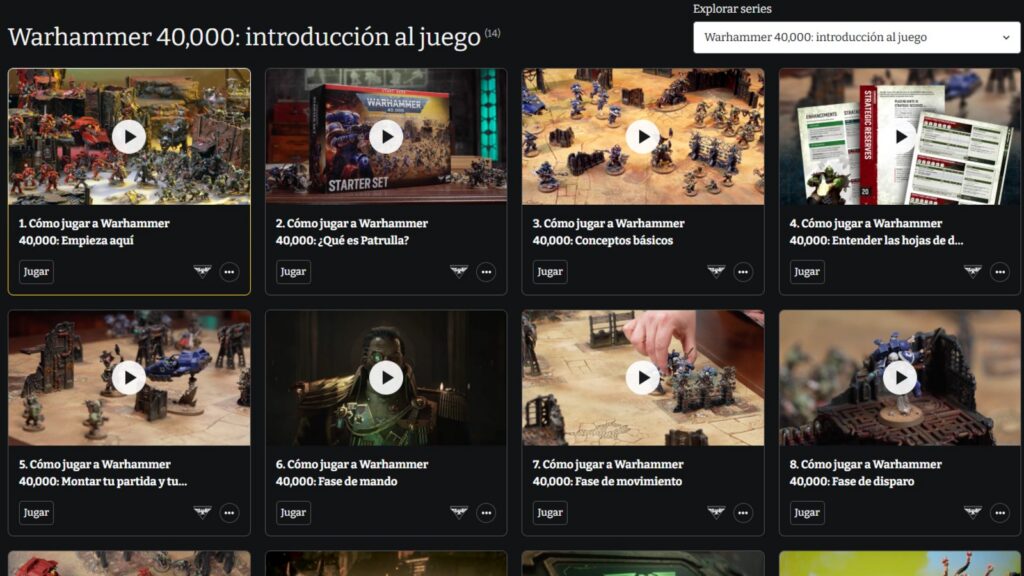The image size is (1024, 576).
Task: Open title '1. Cómo jugar a Warhammer 40,000: Empieza aquí'
Action: 94,232
